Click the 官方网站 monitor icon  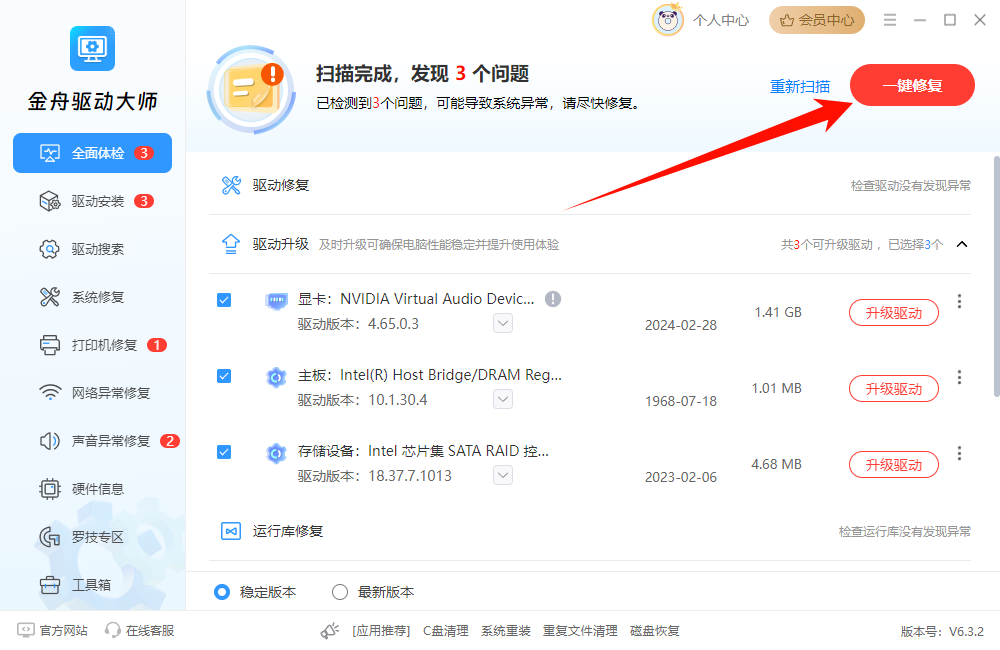26,630
